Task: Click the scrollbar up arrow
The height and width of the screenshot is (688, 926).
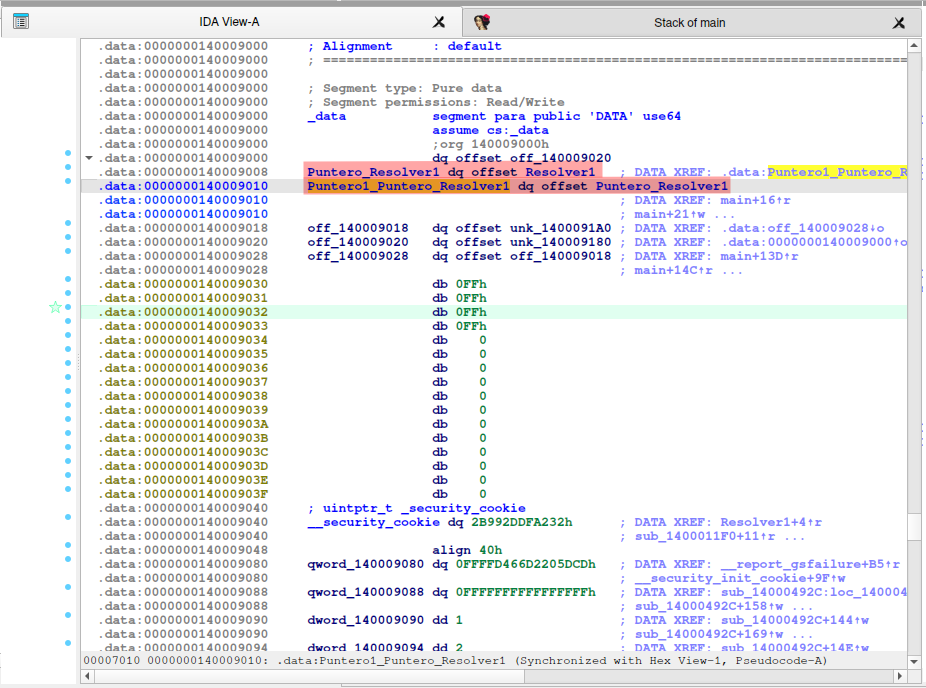Action: [x=914, y=46]
